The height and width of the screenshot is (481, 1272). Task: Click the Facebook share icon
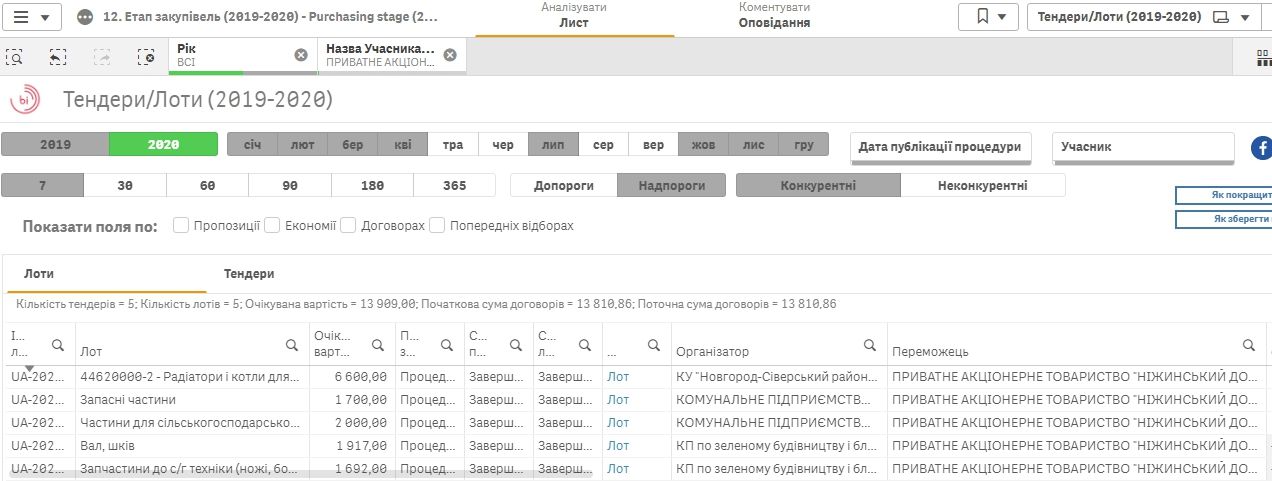1261,148
